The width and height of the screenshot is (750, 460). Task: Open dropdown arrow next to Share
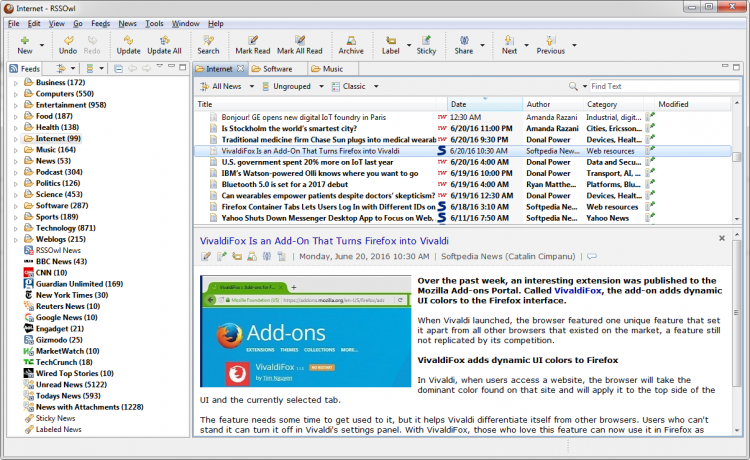click(x=482, y=45)
